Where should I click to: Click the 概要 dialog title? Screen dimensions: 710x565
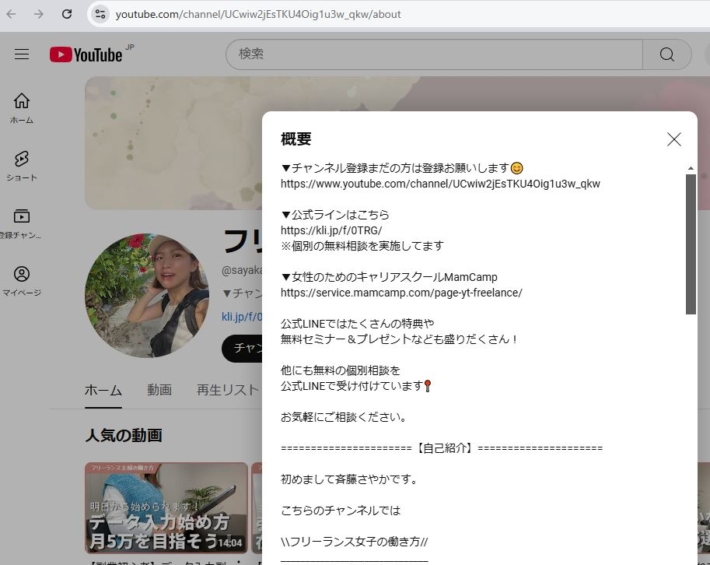click(296, 139)
